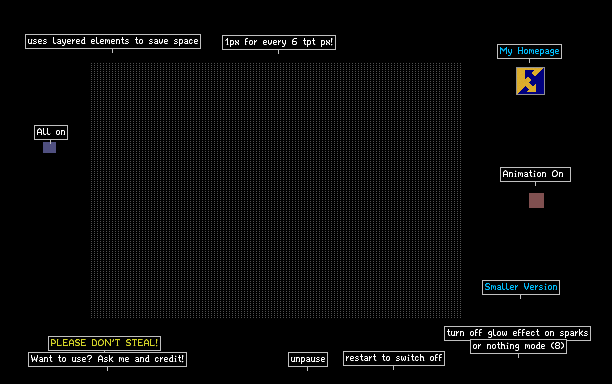The image size is (612, 384).
Task: Select the uses layered elements sign
Action: (113, 41)
